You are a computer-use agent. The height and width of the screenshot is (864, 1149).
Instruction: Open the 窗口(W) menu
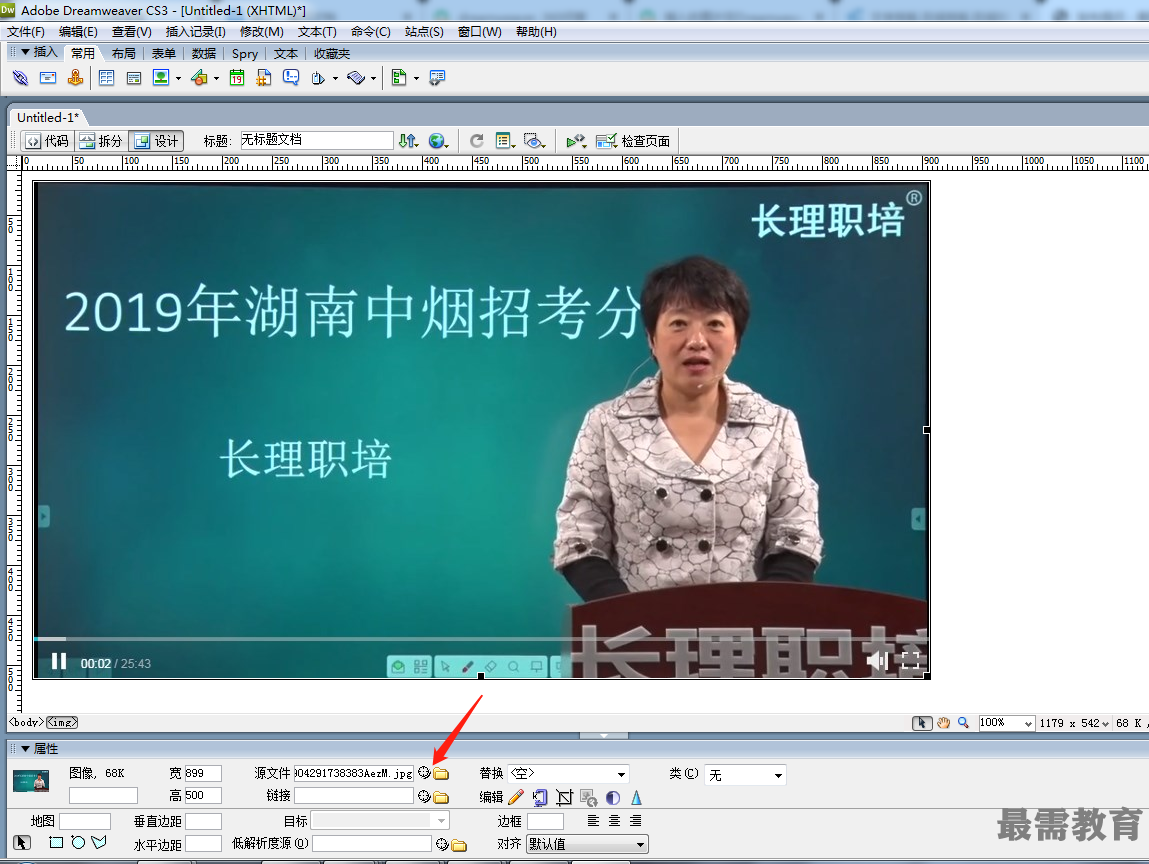(x=479, y=32)
